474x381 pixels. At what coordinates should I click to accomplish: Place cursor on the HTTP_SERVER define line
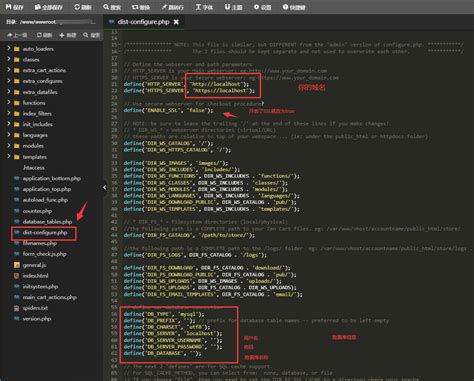point(186,84)
